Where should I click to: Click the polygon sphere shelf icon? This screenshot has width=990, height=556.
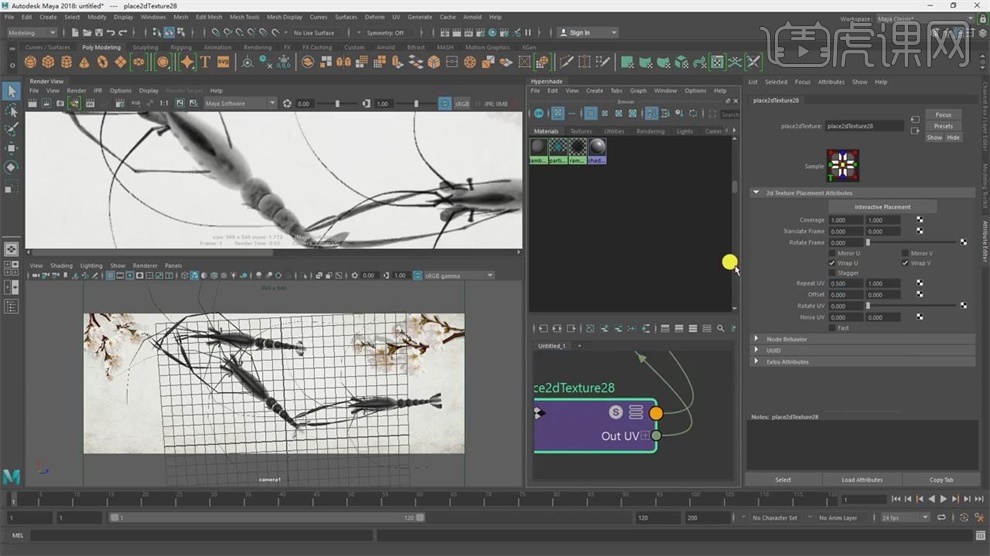click(x=31, y=62)
